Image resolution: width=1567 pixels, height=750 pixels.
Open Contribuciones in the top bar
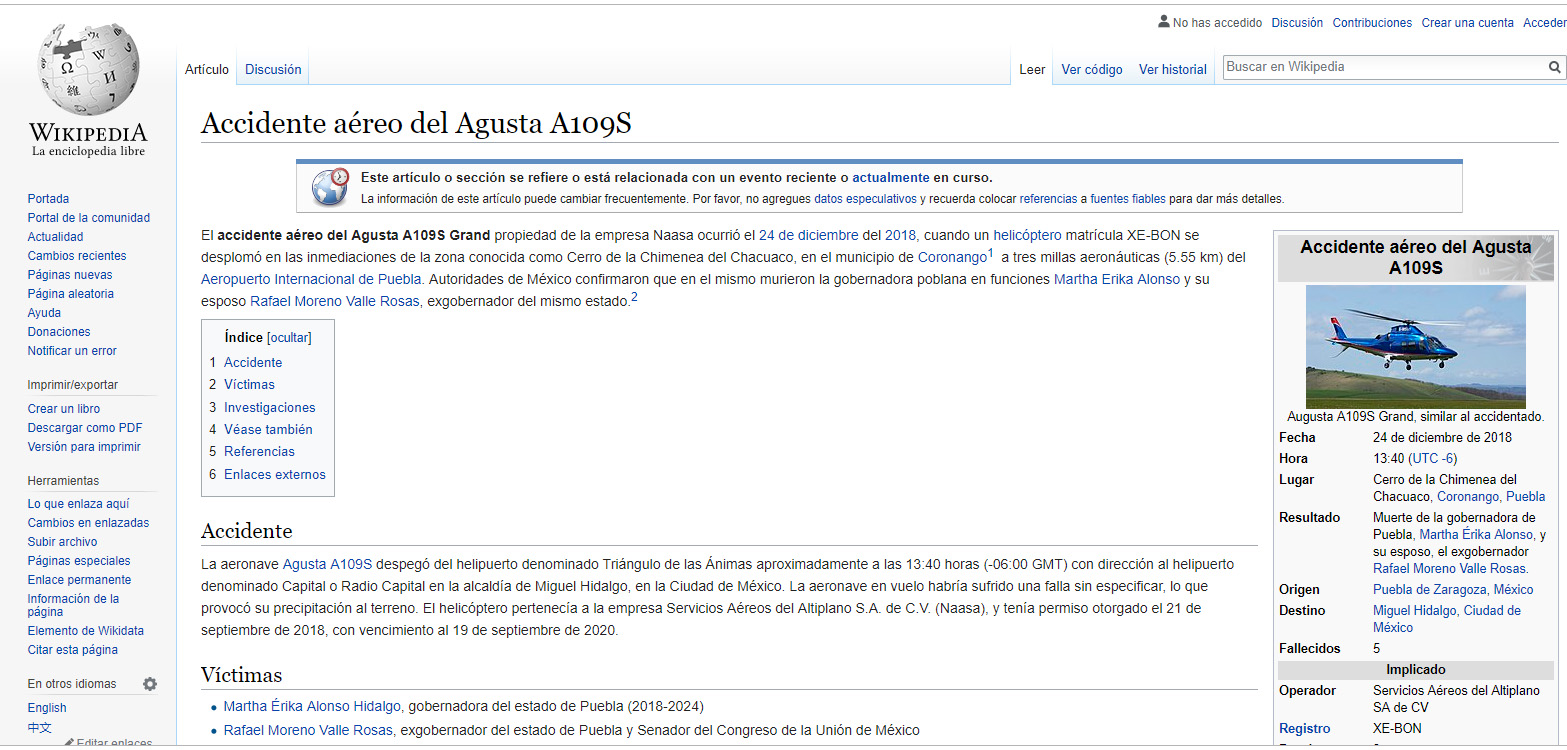(x=1372, y=23)
